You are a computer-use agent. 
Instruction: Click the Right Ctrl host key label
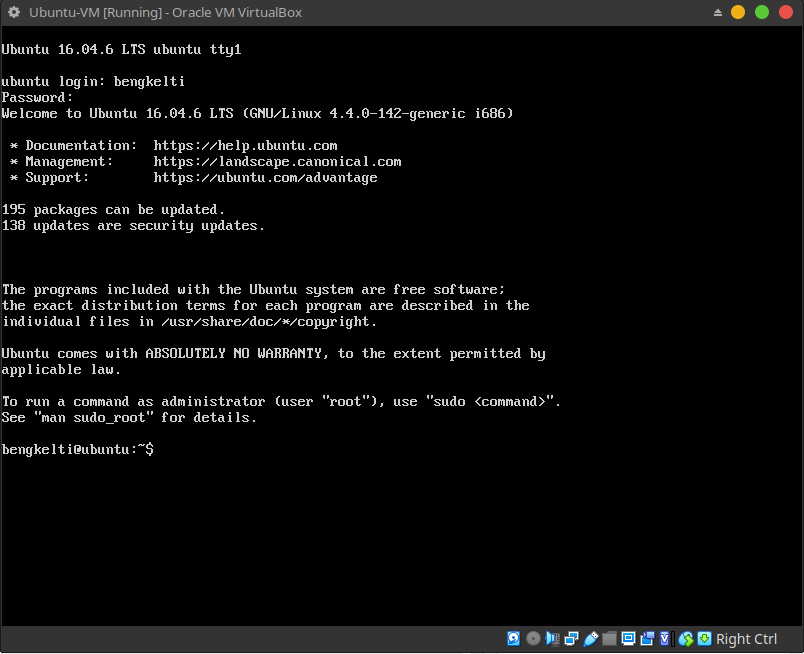(747, 639)
